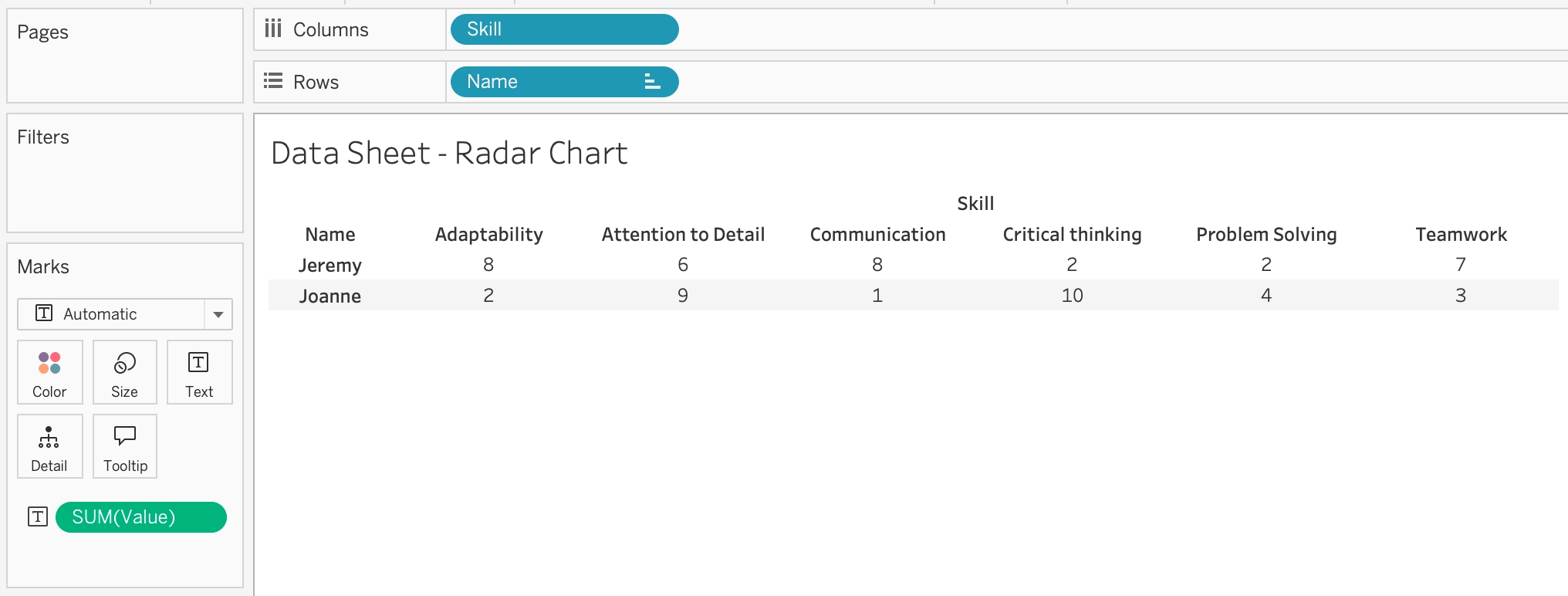Open the Size marks card

click(x=124, y=372)
